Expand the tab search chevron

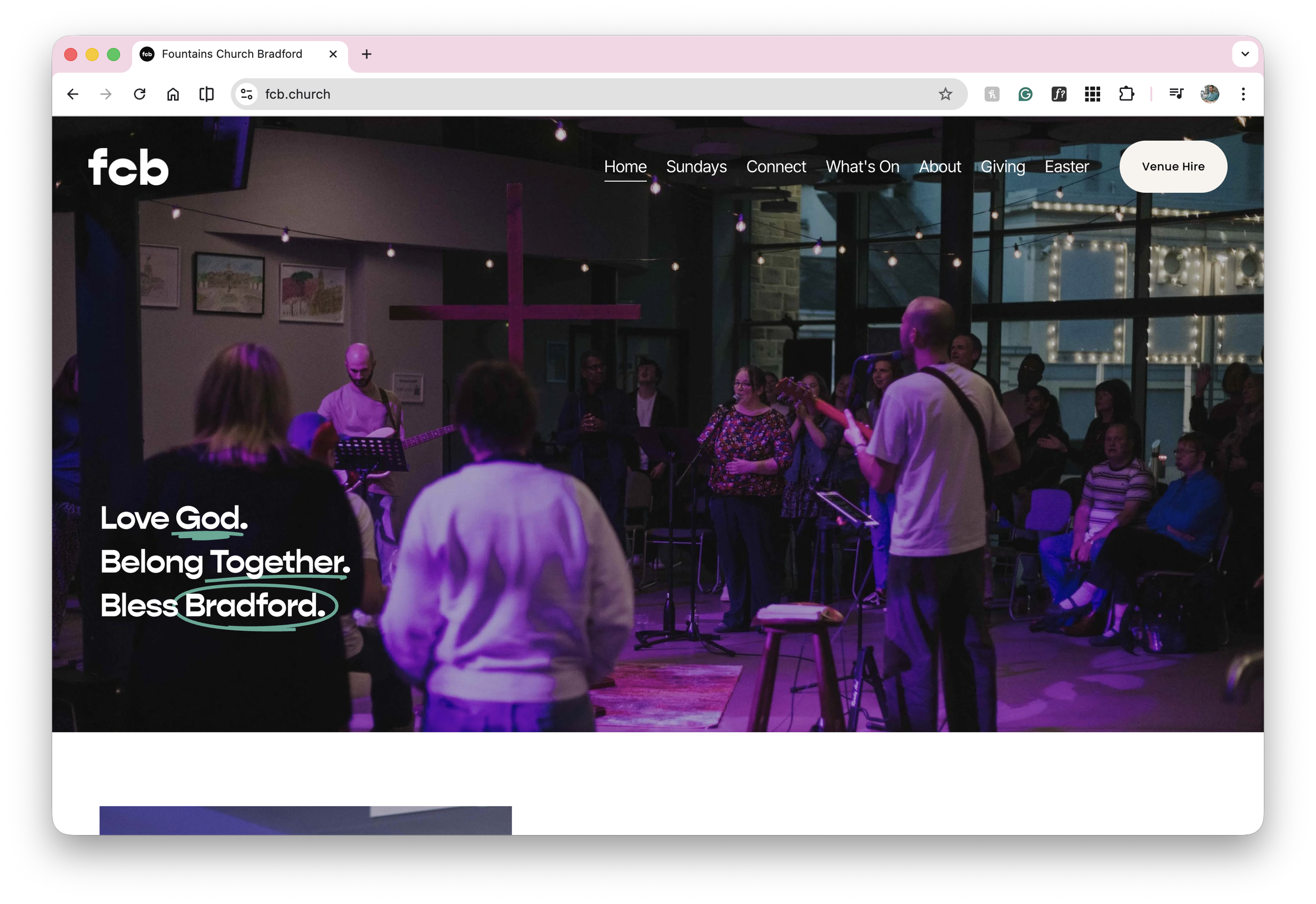(x=1244, y=54)
